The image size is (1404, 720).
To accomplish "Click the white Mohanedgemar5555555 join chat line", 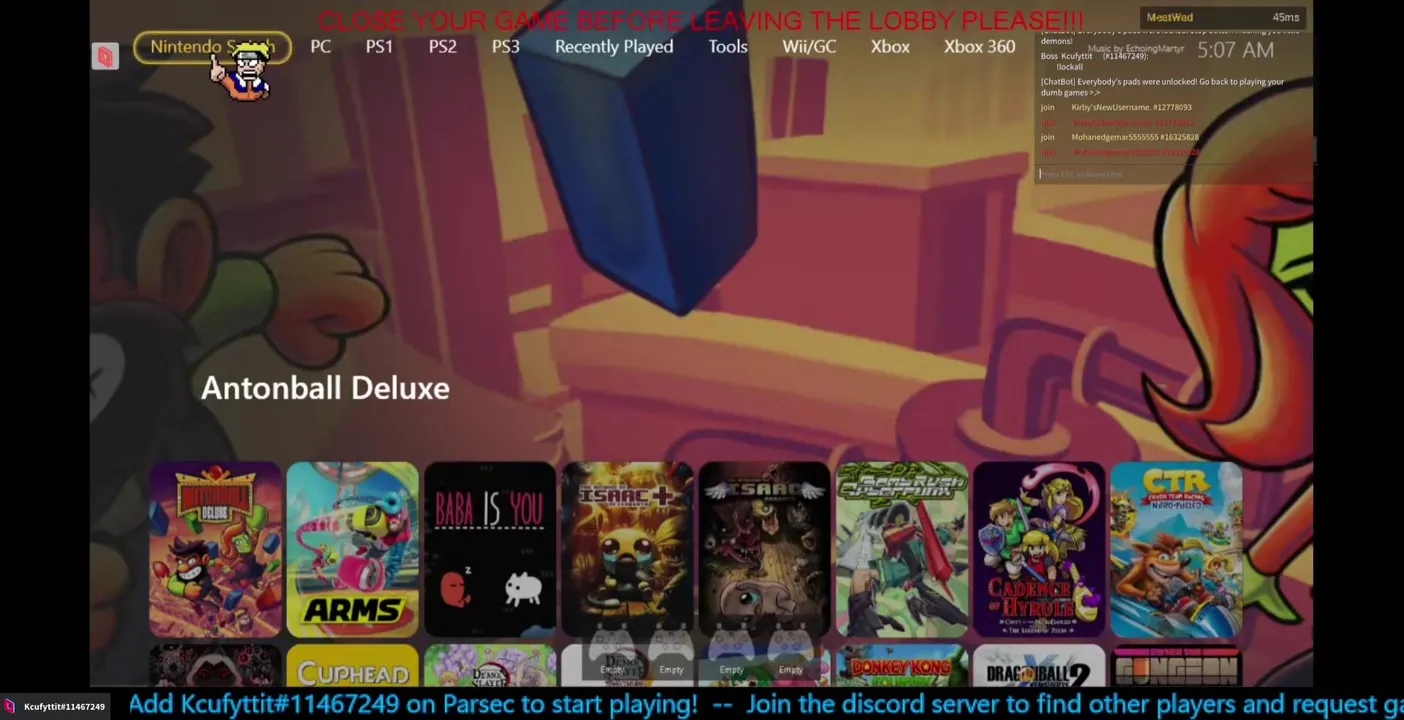I will pos(1119,137).
